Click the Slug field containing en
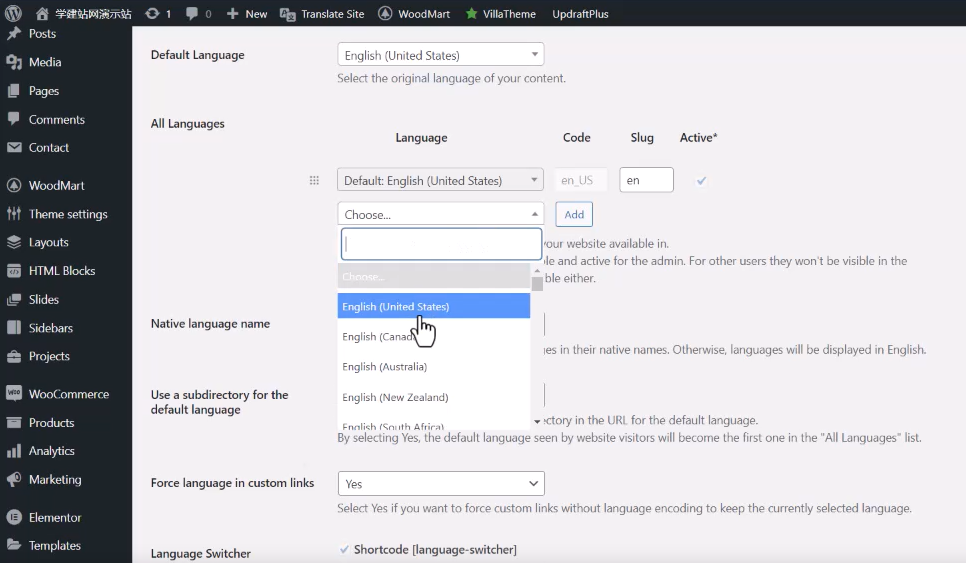This screenshot has height=563, width=966. click(x=646, y=181)
